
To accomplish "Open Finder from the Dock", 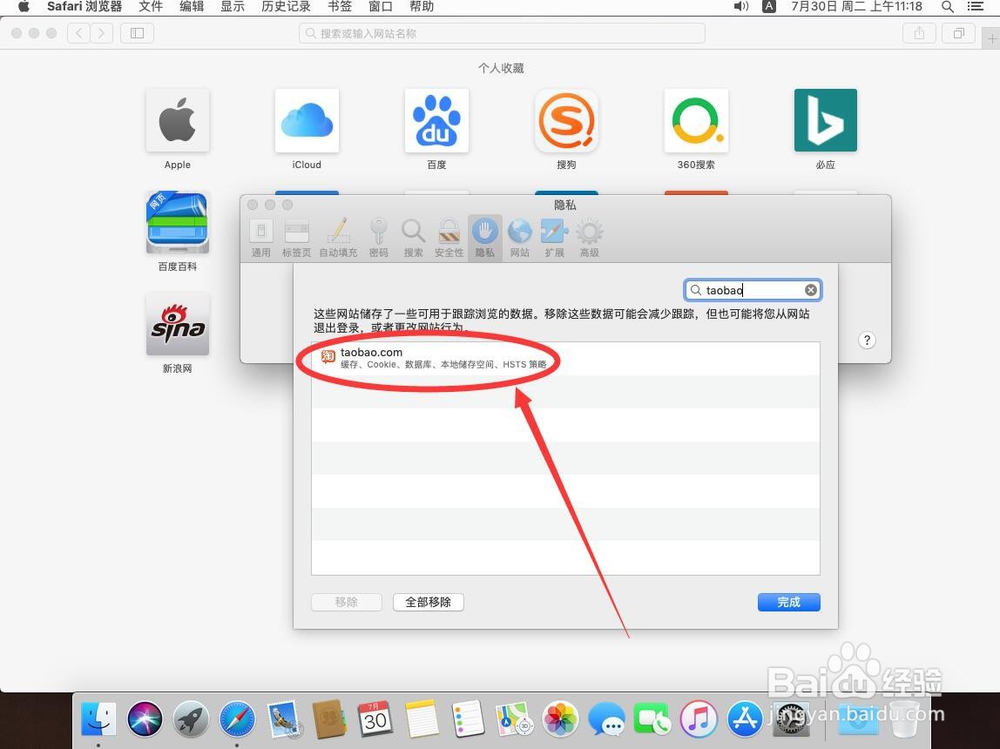I will [x=99, y=719].
